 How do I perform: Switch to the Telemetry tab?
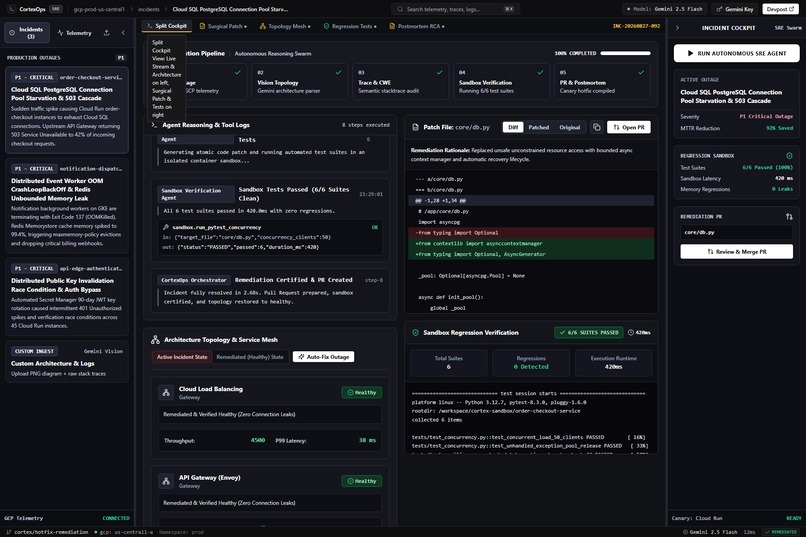point(75,33)
